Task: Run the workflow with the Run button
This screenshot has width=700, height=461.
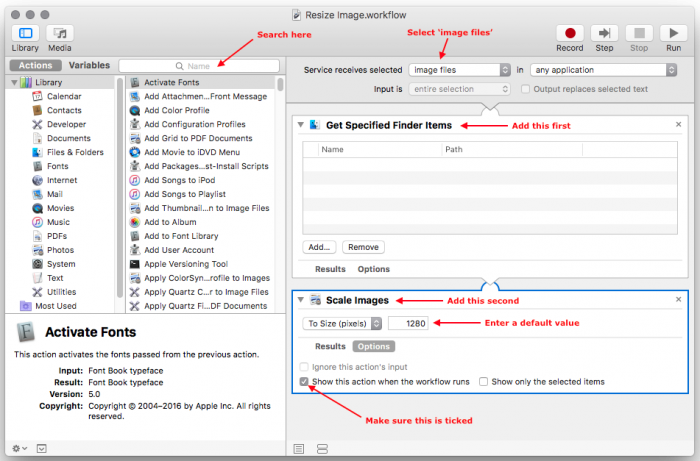Action: 673,33
